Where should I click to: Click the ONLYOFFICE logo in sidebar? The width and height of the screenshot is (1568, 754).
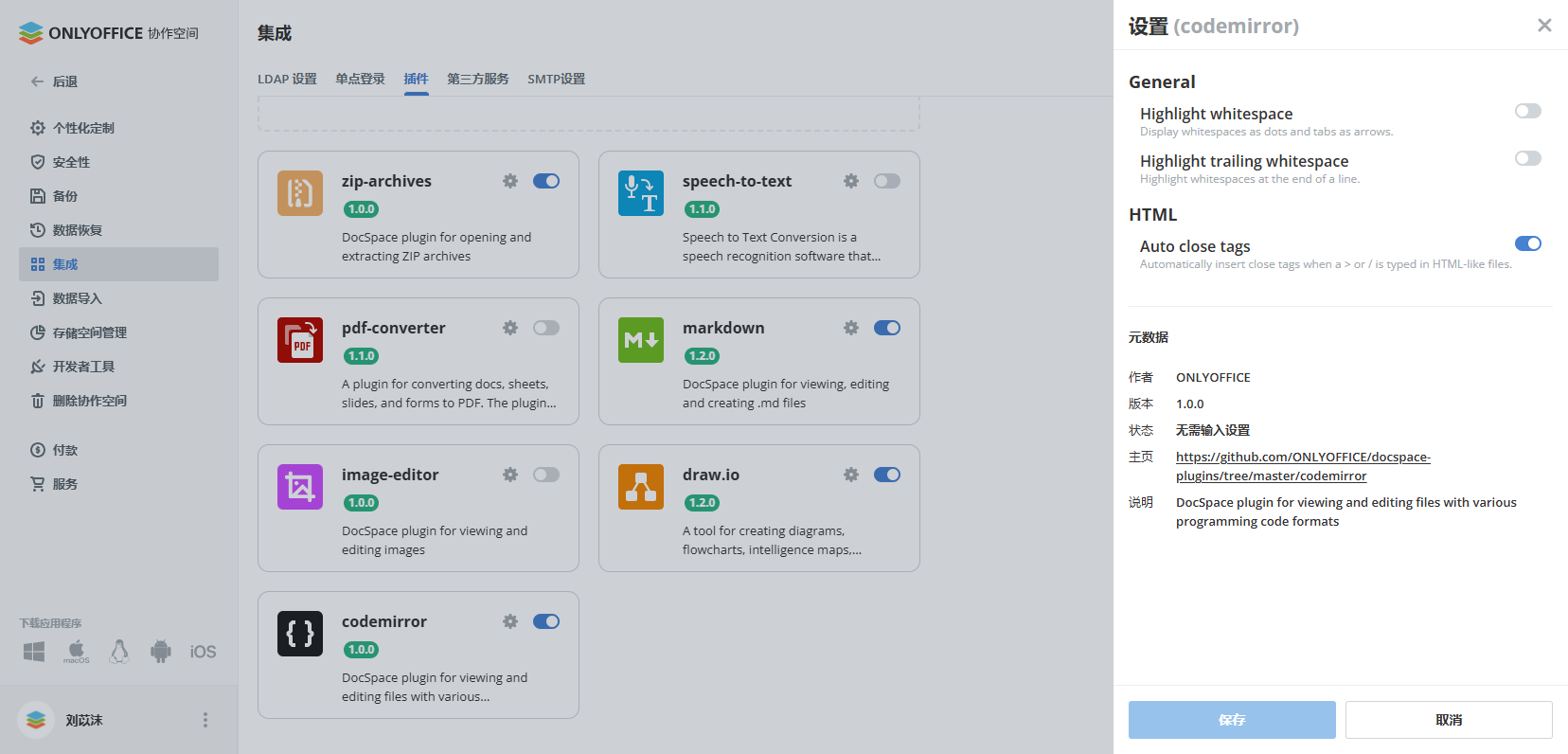point(109,33)
